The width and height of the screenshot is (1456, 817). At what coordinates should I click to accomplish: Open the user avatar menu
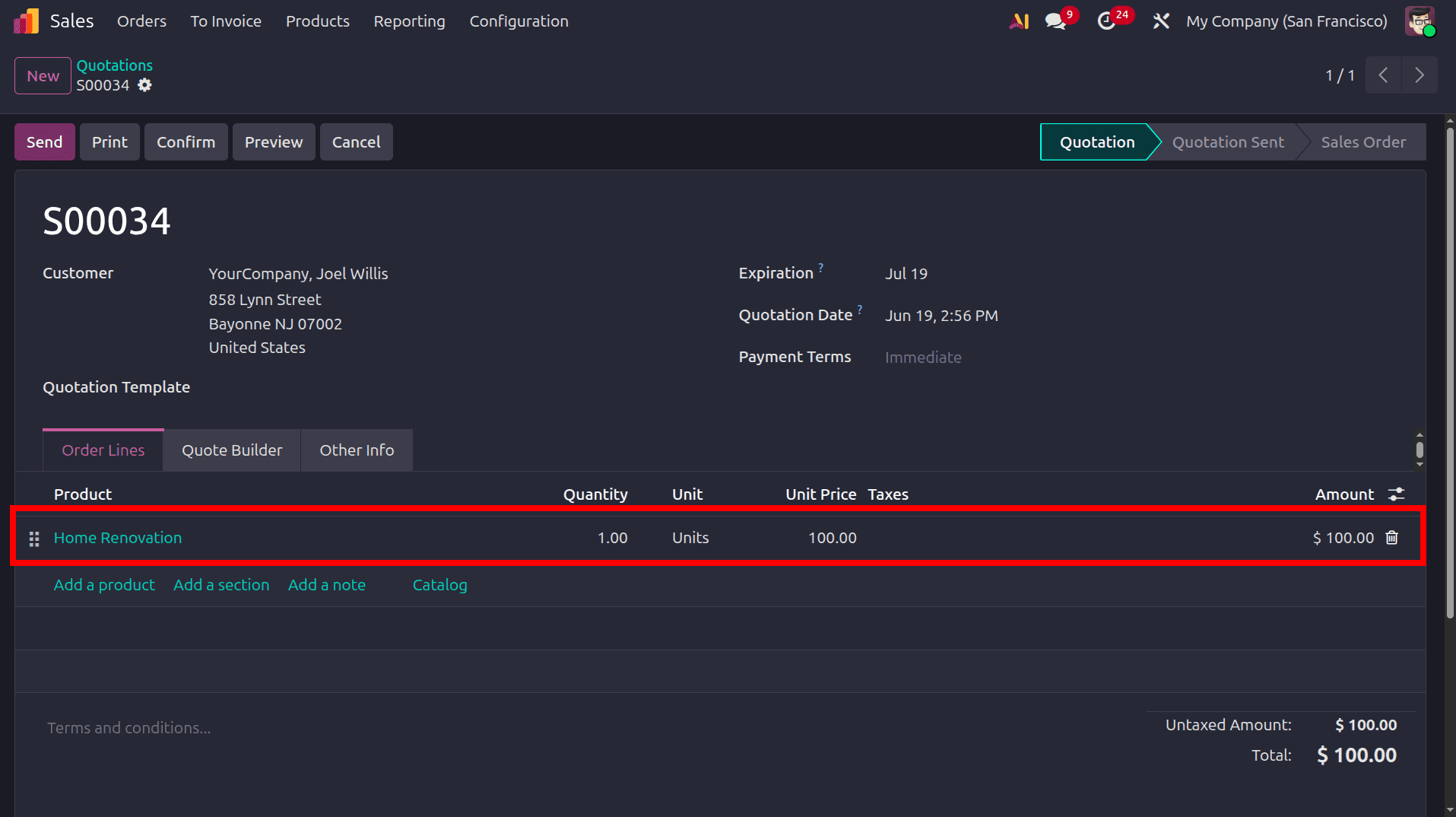pyautogui.click(x=1420, y=21)
